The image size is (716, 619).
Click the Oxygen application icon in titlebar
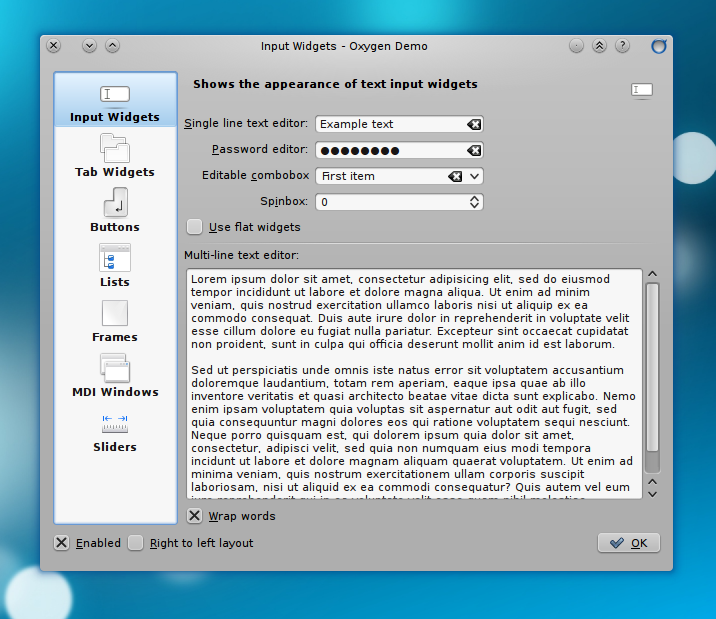658,46
